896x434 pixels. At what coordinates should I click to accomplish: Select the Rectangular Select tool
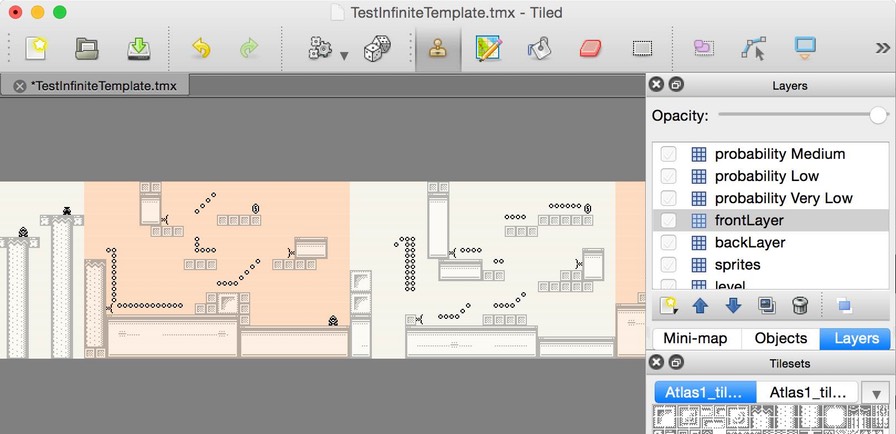(x=643, y=49)
